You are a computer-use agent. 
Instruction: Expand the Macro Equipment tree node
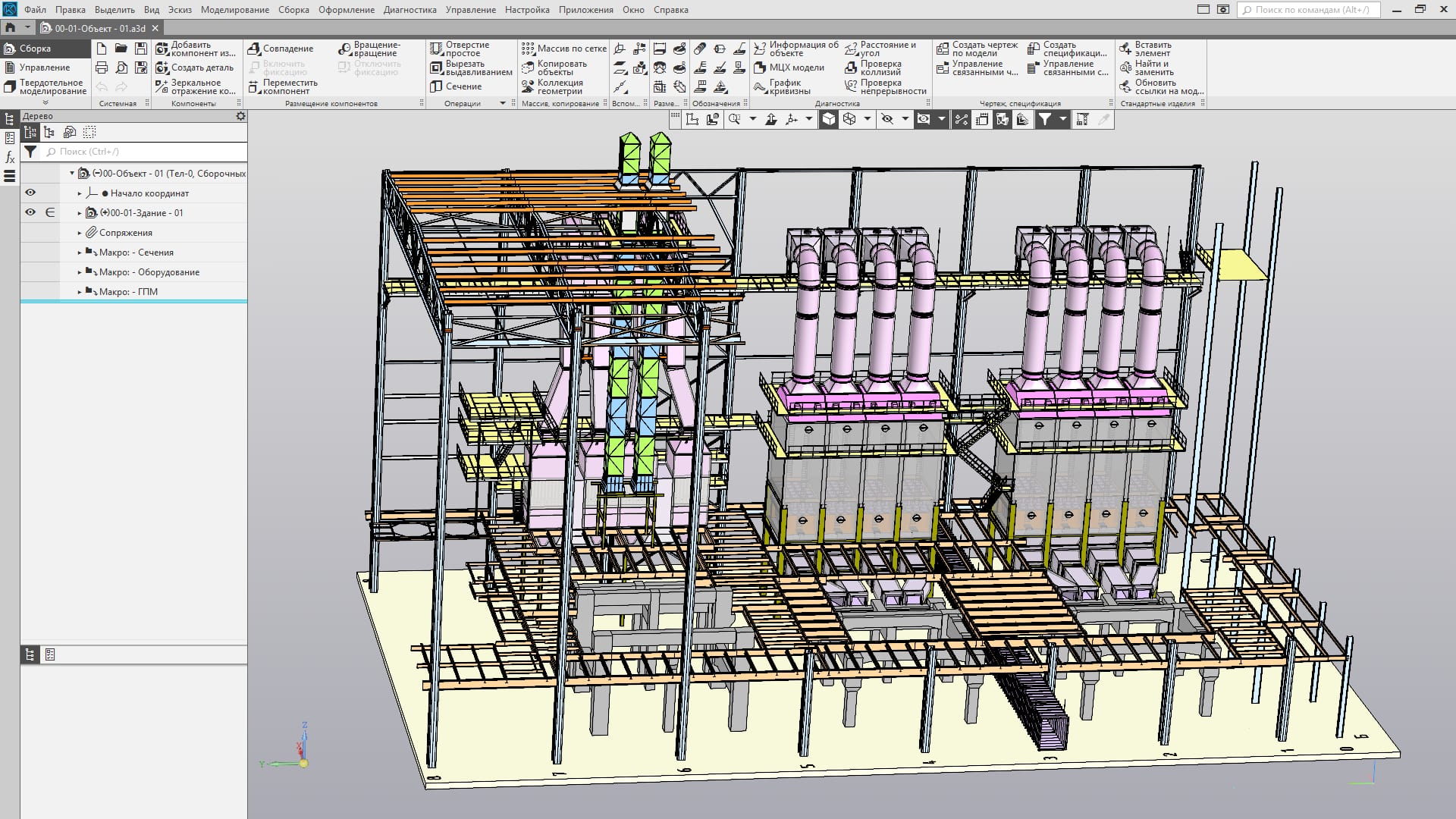point(80,272)
